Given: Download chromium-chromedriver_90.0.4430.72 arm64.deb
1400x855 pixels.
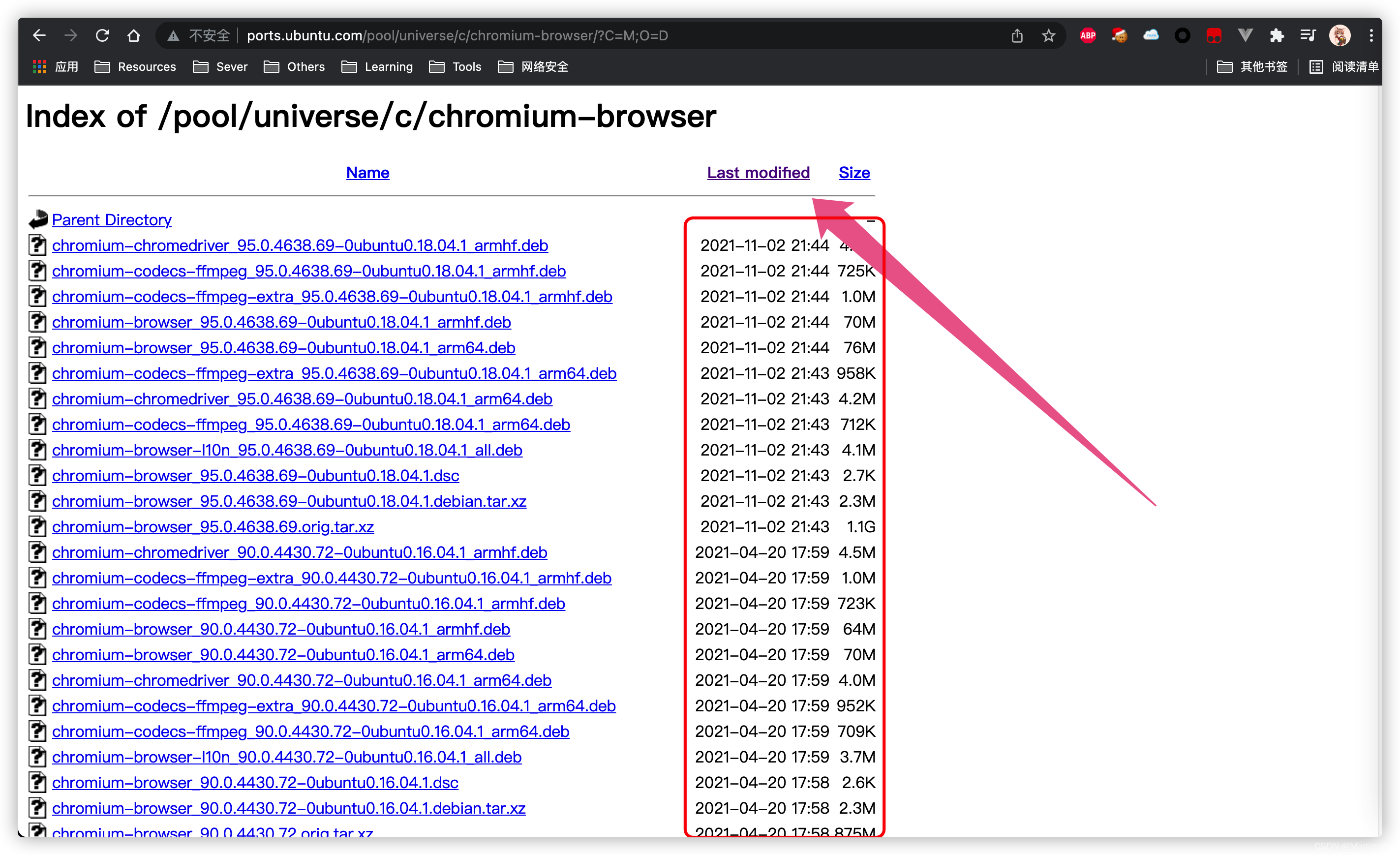Looking at the screenshot, I should tap(302, 680).
